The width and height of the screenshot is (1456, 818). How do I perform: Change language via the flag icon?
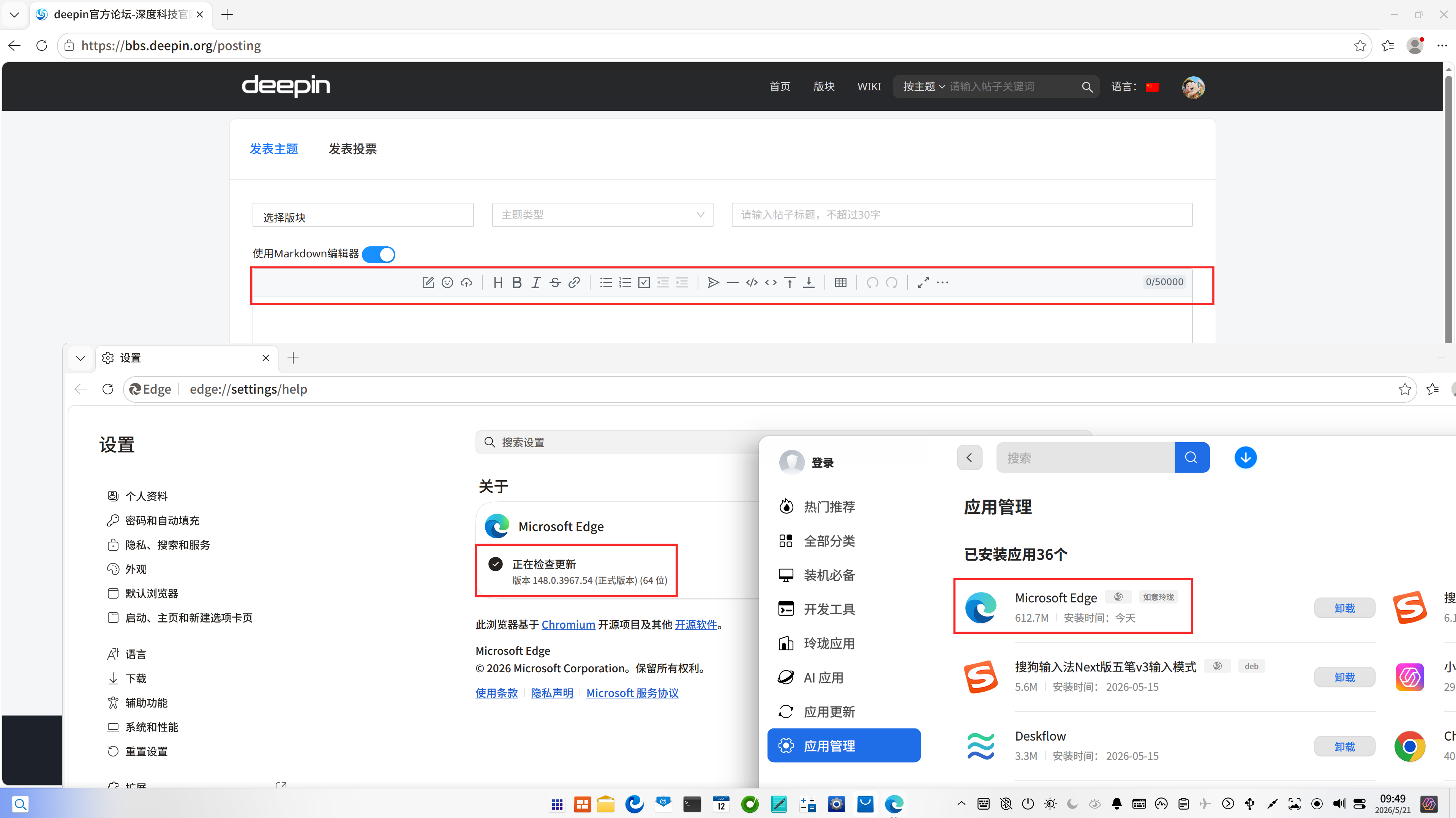1153,87
